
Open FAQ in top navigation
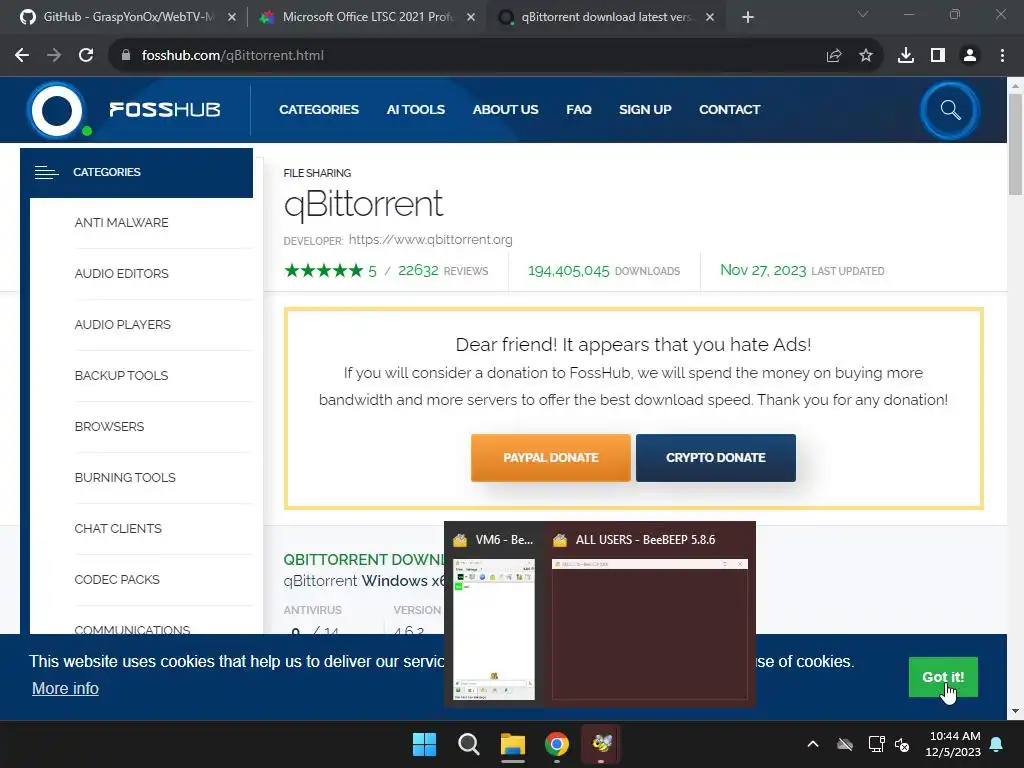(579, 110)
